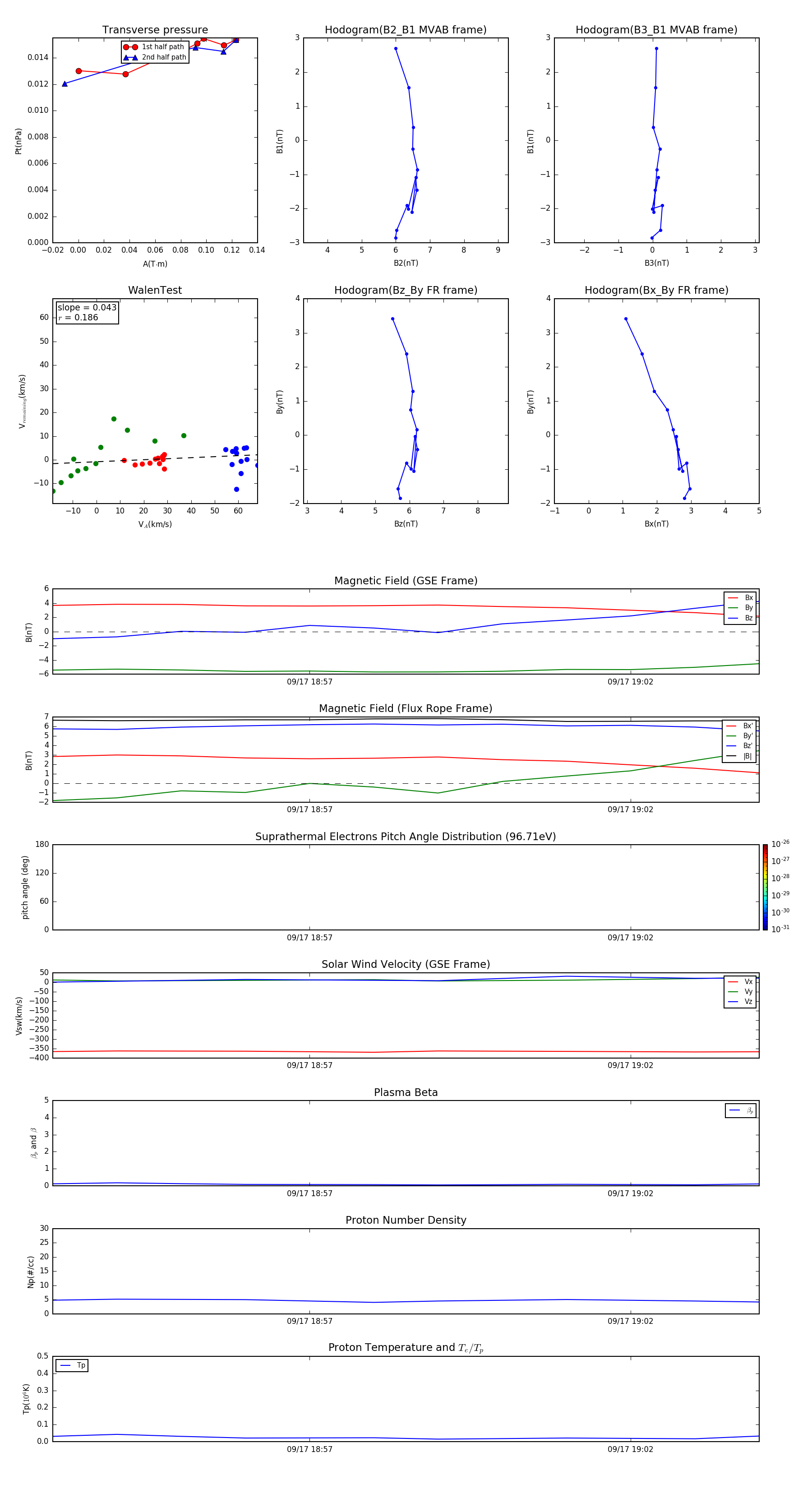Click the "pitch angle (deg)" axis label
812x1489 pixels.
point(25,887)
